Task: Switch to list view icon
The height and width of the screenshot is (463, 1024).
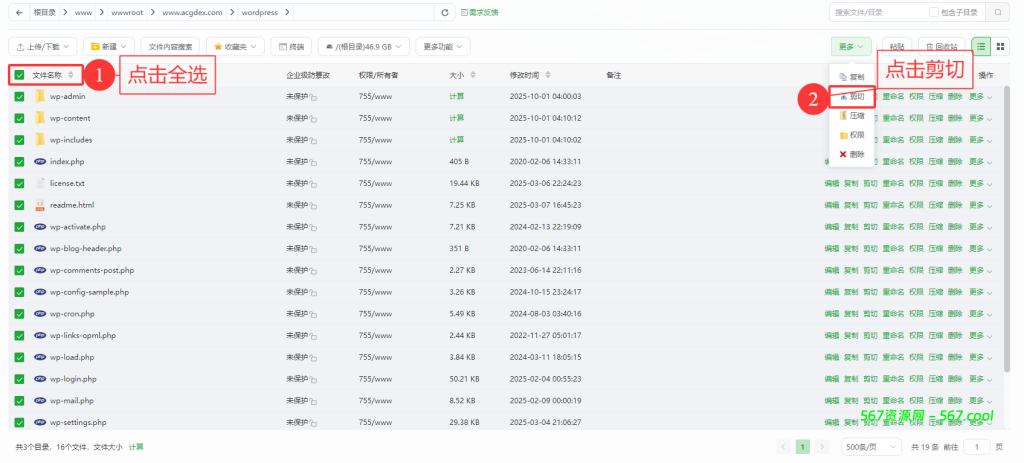Action: 981,46
